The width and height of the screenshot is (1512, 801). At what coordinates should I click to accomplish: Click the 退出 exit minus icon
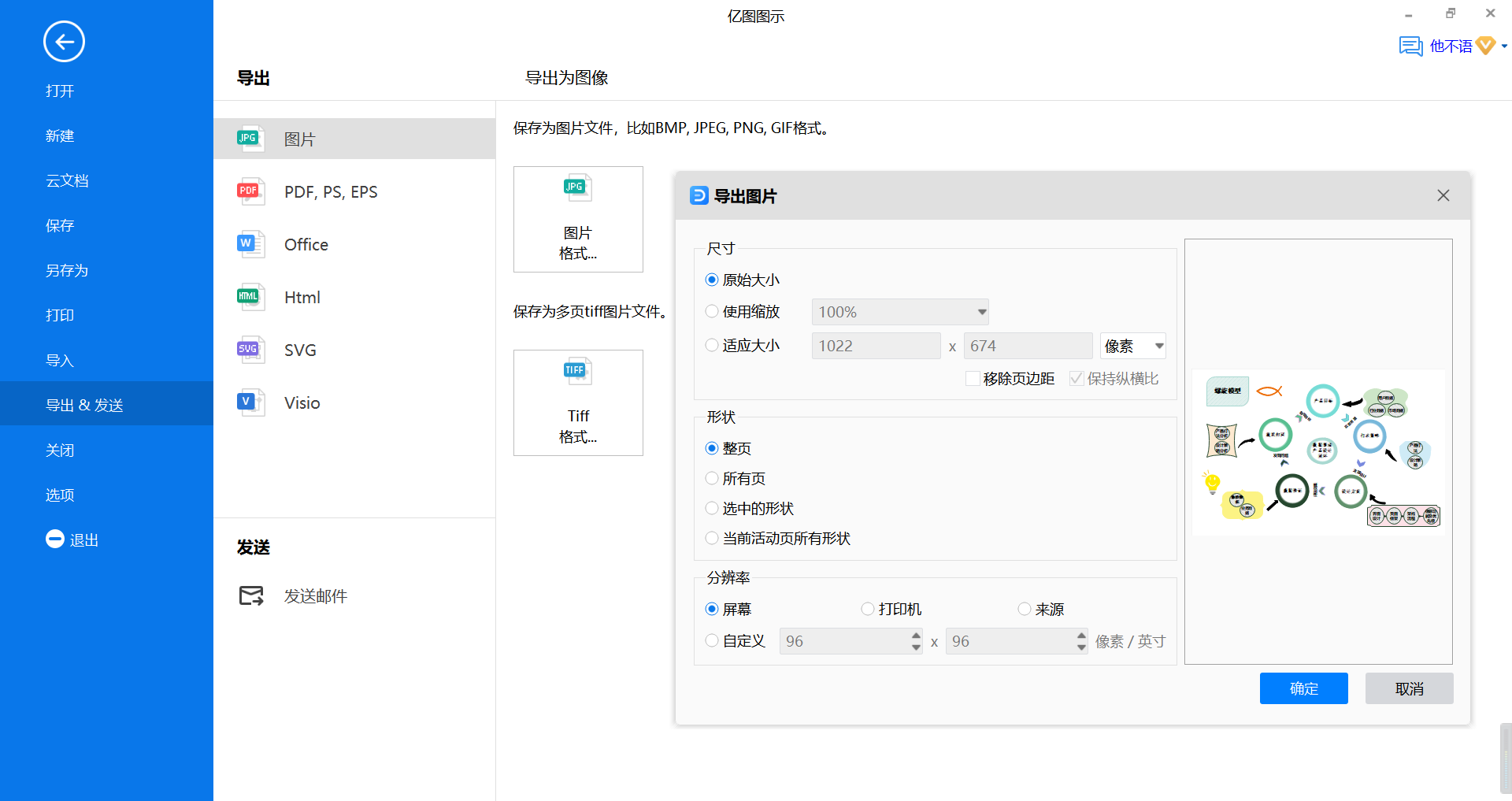(55, 539)
